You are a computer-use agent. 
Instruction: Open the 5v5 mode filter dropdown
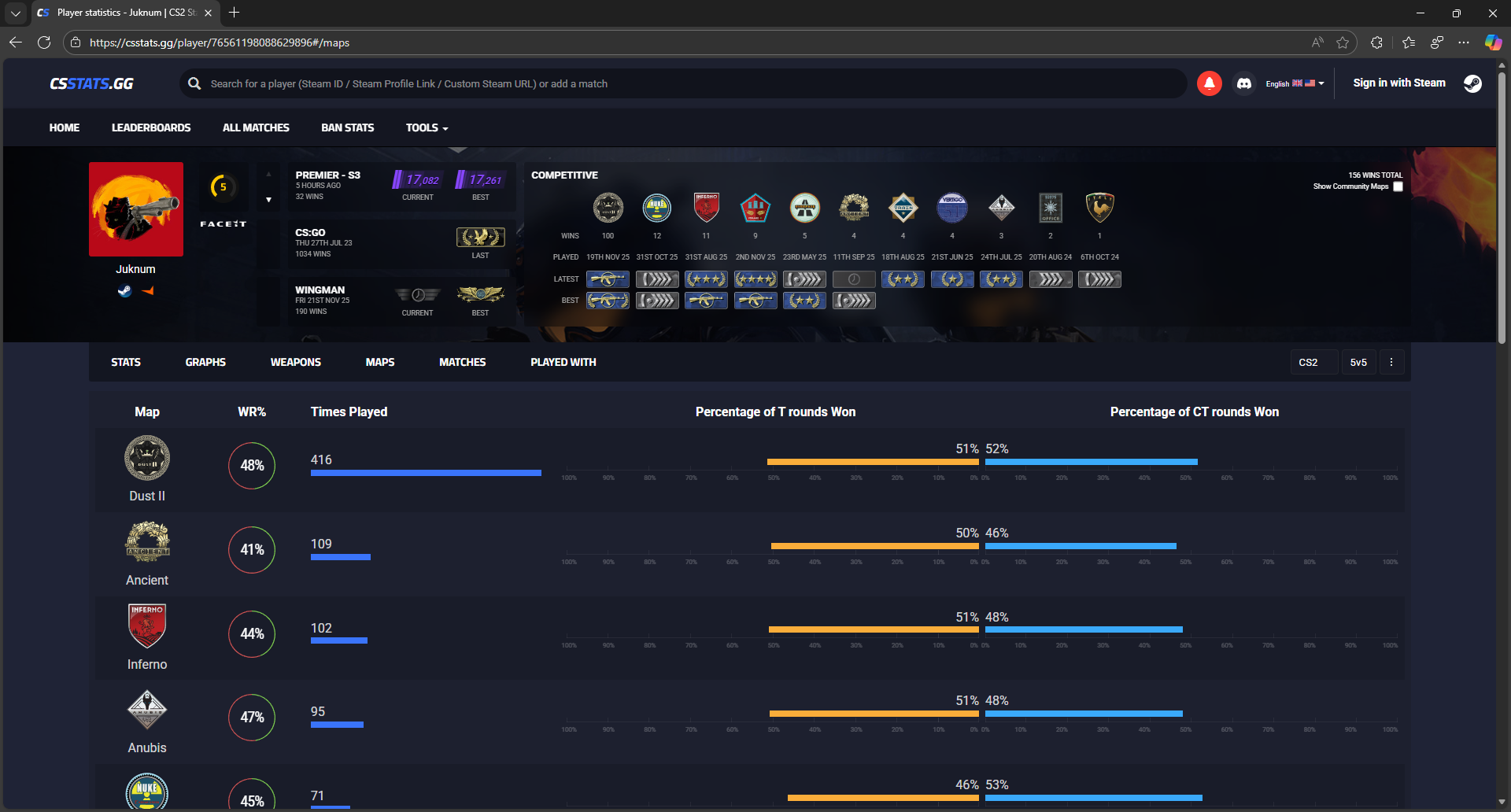(1359, 363)
